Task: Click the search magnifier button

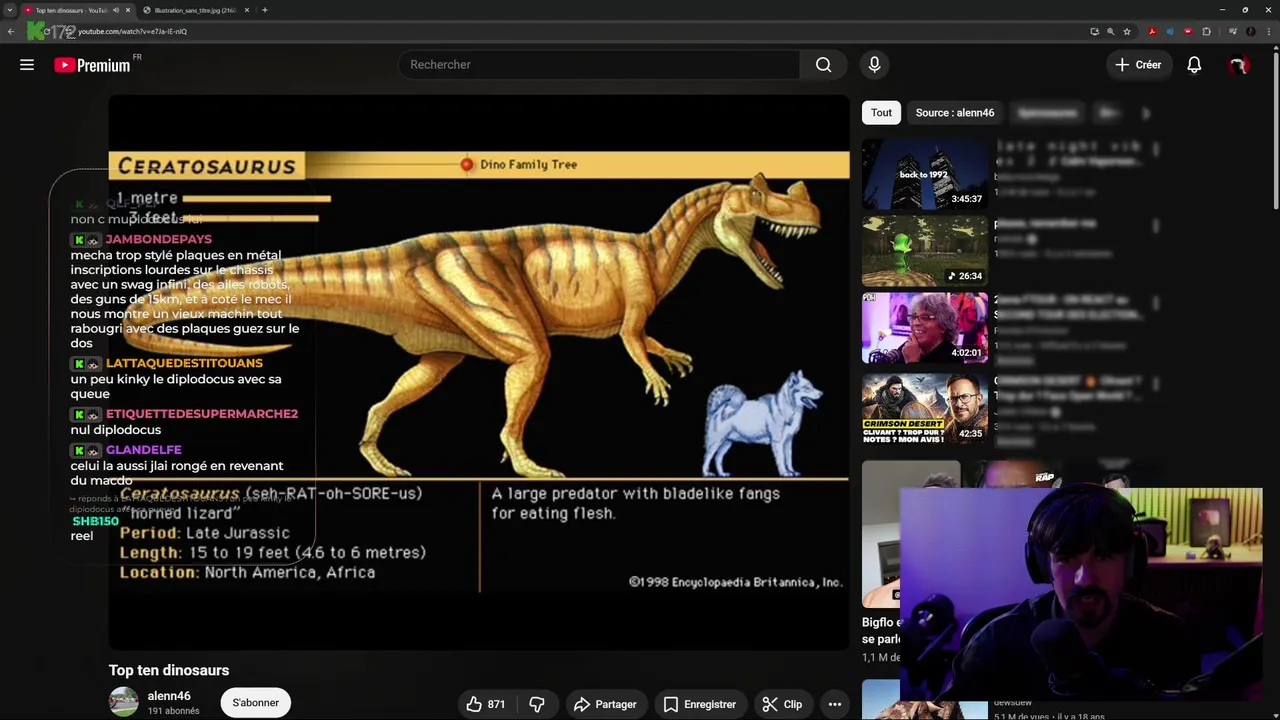Action: pyautogui.click(x=823, y=65)
